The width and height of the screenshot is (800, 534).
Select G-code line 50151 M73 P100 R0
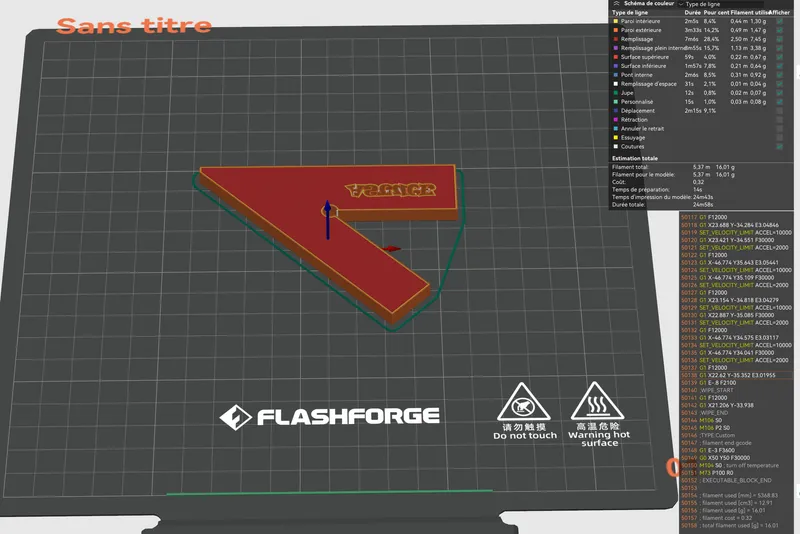click(x=736, y=473)
